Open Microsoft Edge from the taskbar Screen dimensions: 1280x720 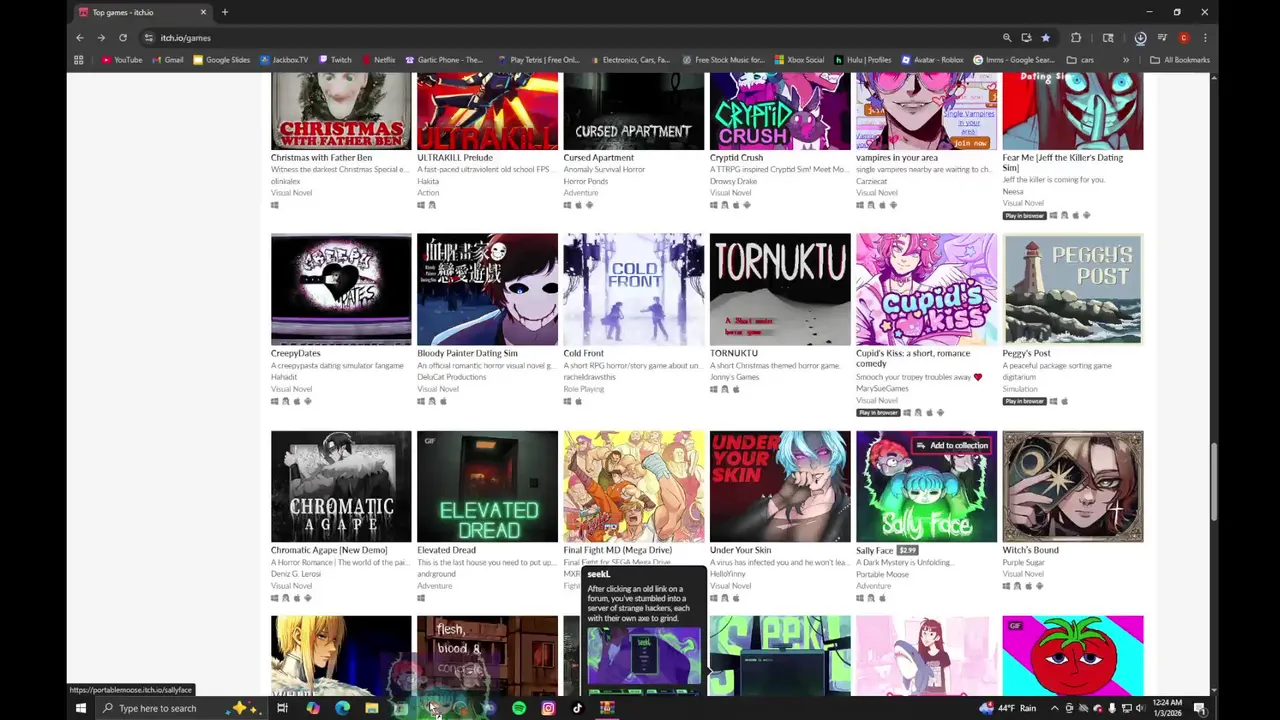(x=342, y=708)
